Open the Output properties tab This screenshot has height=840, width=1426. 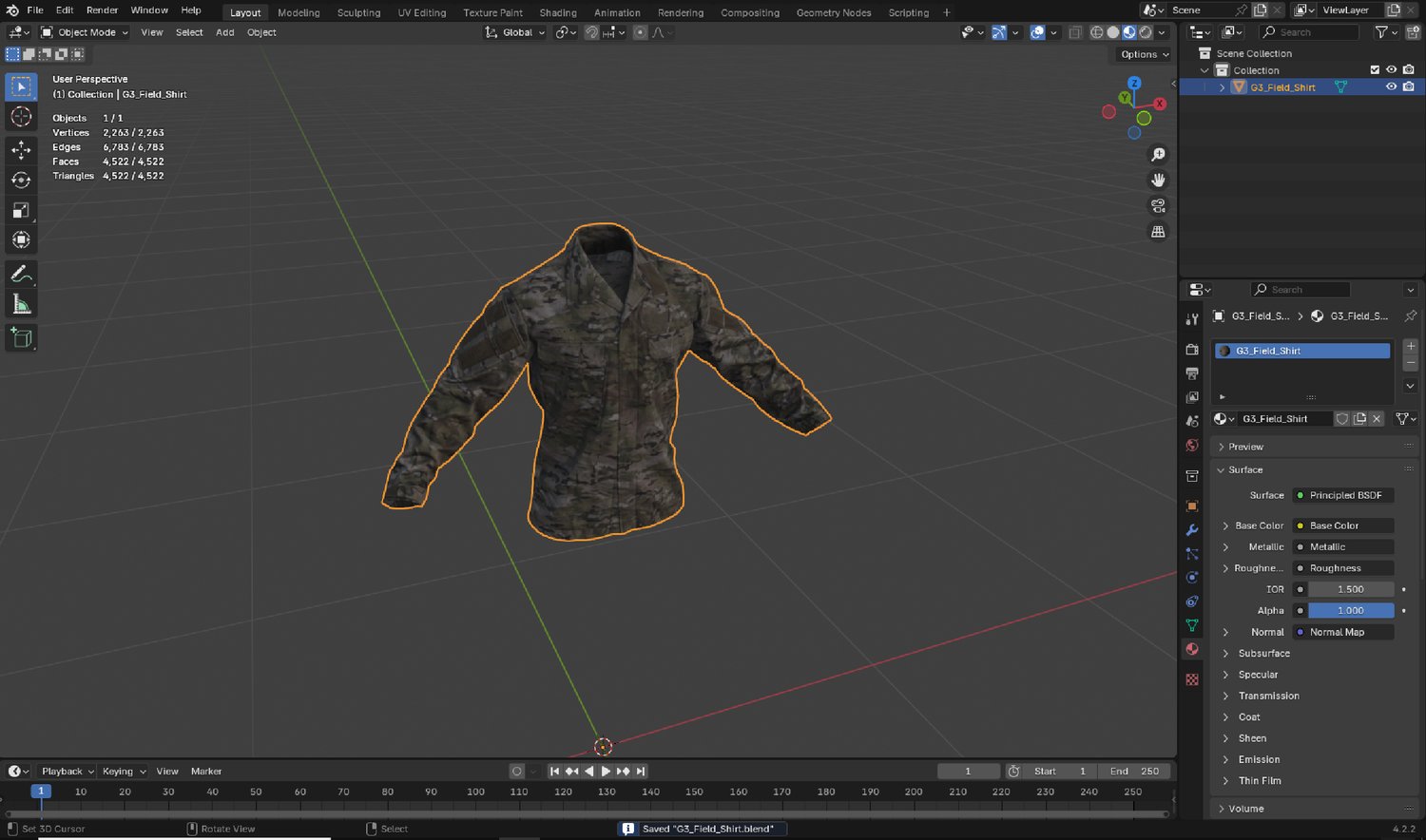(x=1192, y=373)
